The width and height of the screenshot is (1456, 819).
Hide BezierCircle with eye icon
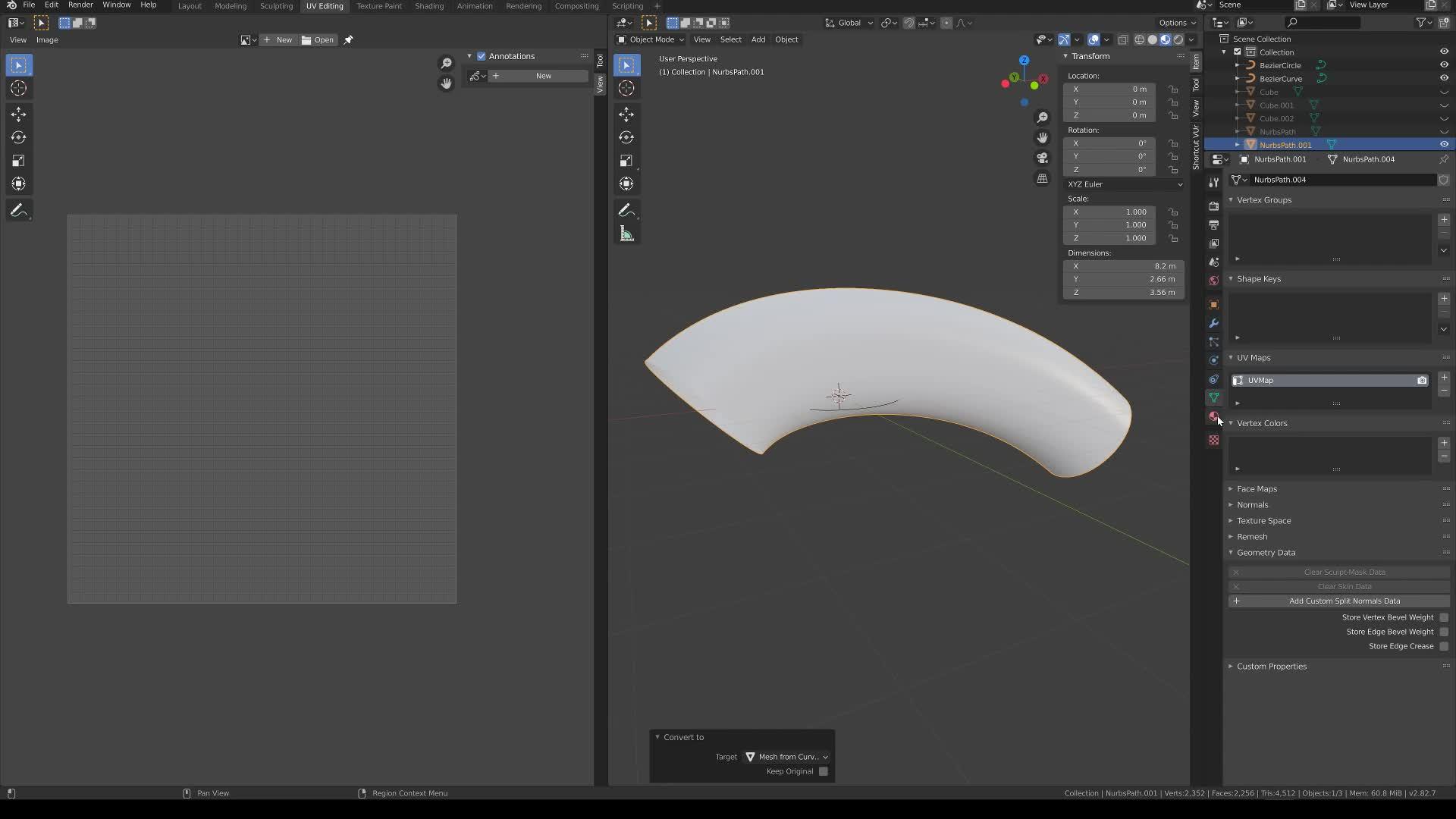(x=1444, y=65)
